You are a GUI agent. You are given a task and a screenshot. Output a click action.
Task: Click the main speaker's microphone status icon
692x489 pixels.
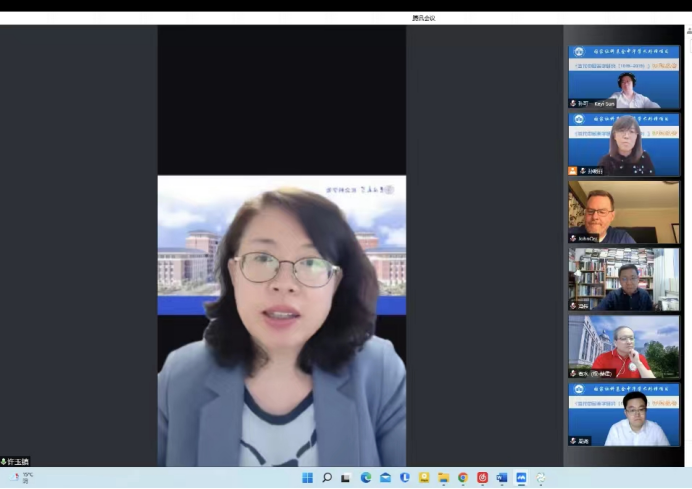tap(4, 462)
